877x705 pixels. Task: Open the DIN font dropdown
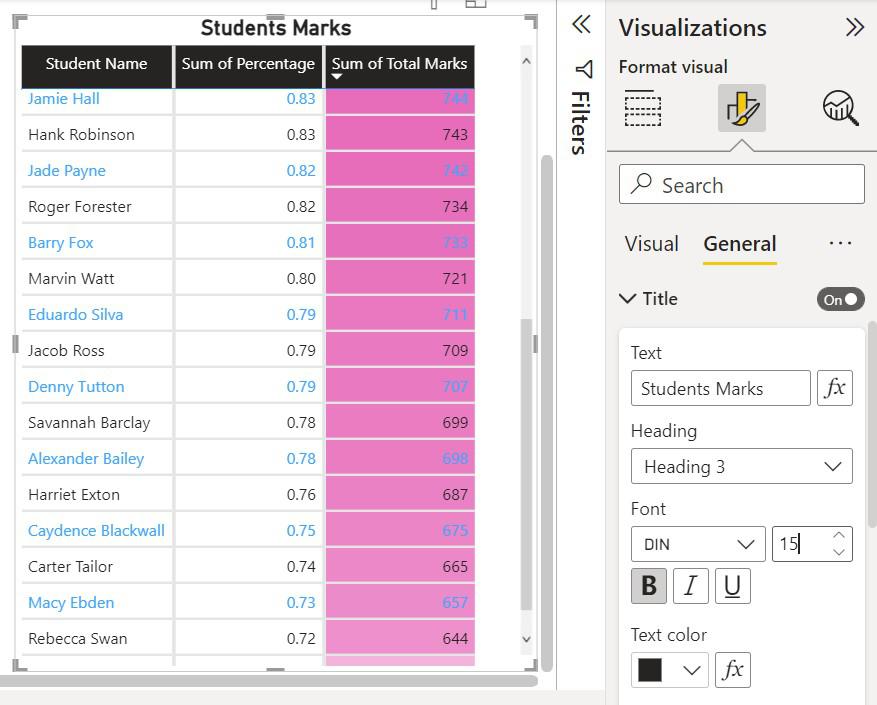click(697, 544)
